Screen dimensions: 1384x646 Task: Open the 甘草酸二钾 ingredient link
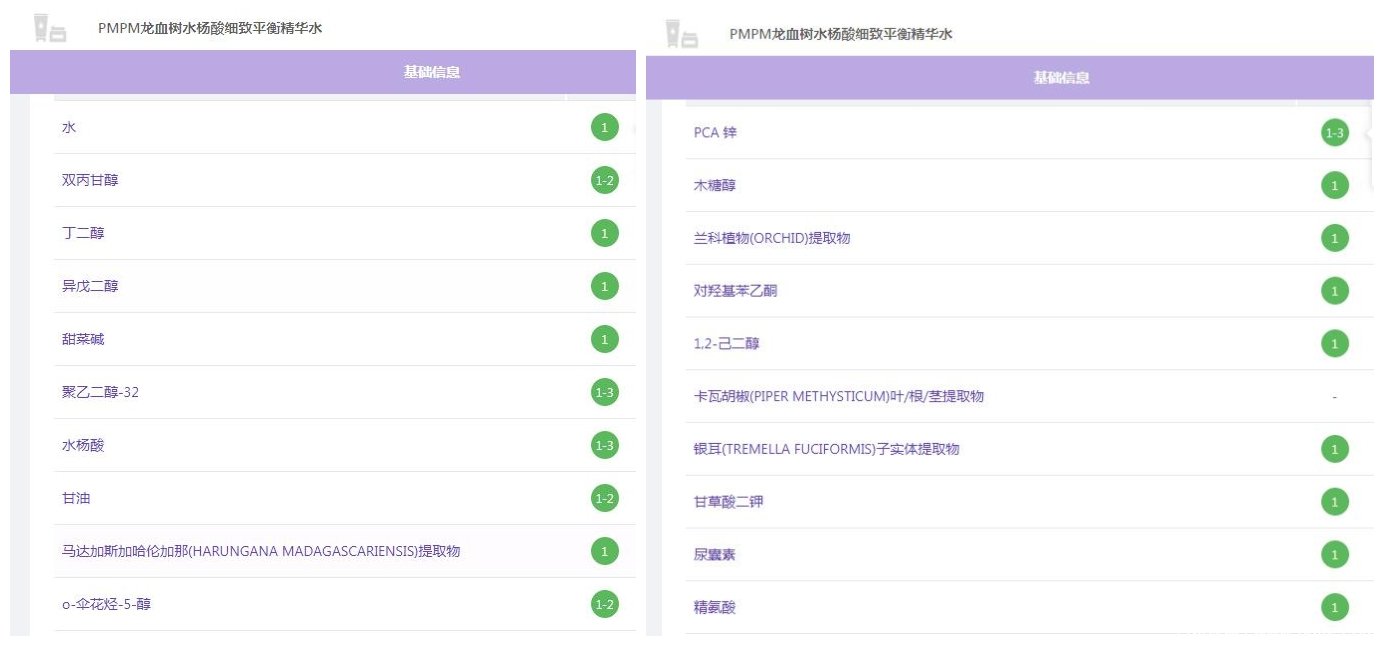pos(729,502)
